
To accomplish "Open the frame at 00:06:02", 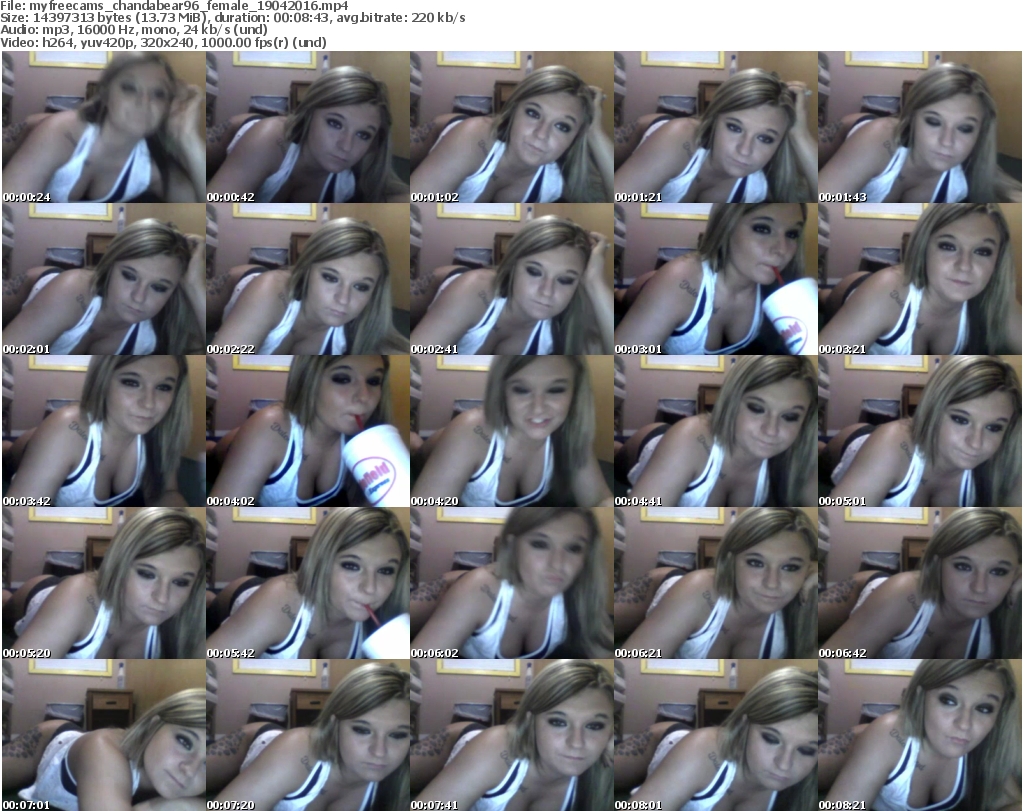I will coord(512,583).
